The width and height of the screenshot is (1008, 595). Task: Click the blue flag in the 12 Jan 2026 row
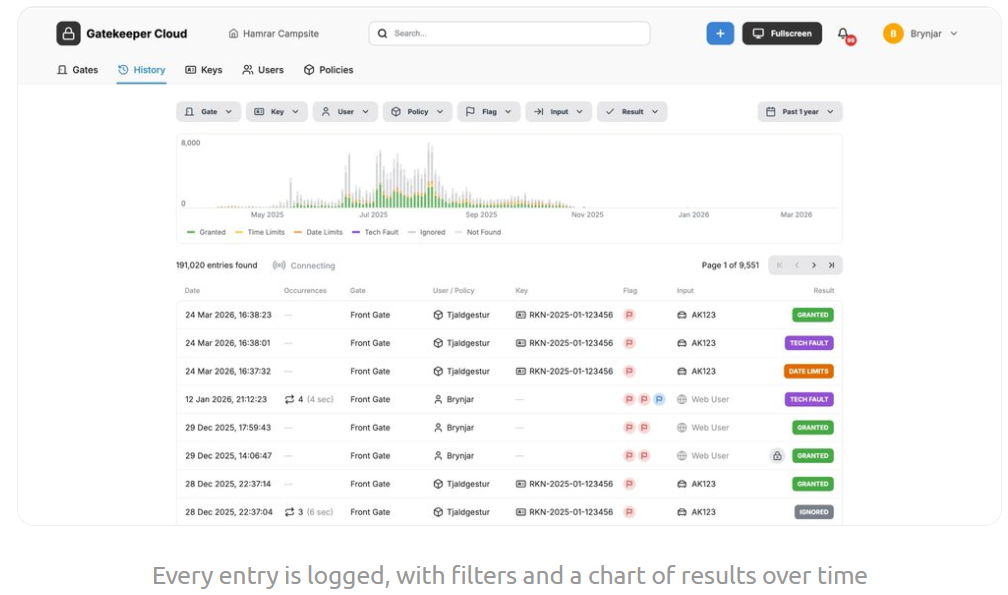pos(659,399)
